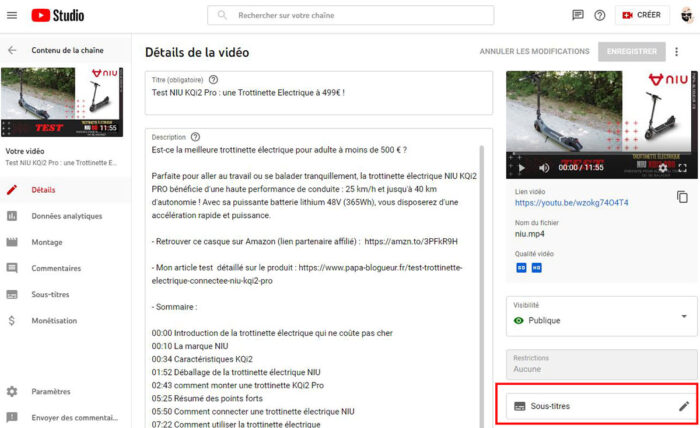The height and width of the screenshot is (428, 700).
Task: Open Commentaires in the sidebar
Action: point(66,268)
